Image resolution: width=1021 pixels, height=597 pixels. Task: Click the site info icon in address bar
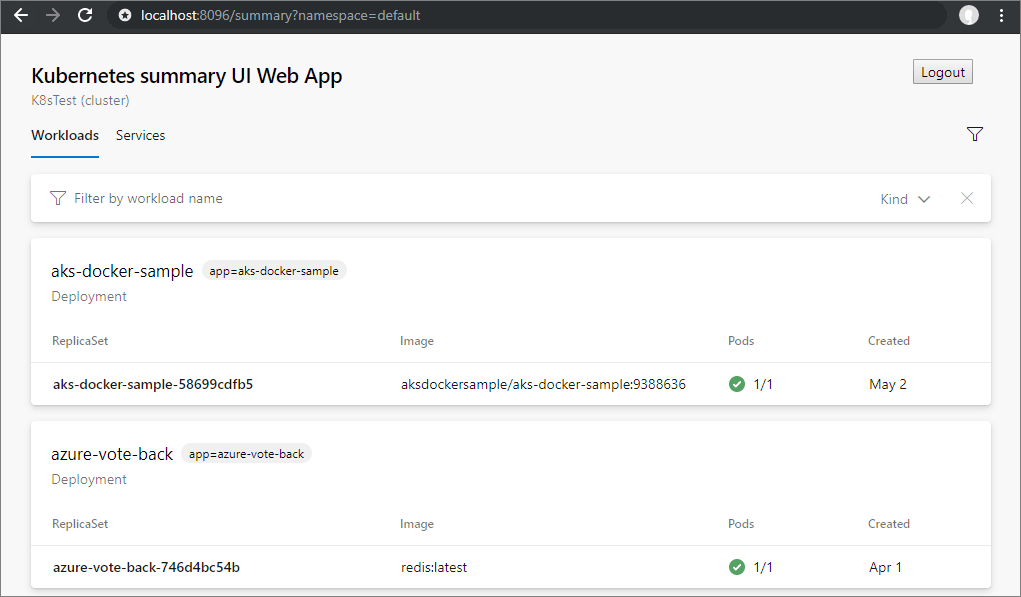(125, 15)
